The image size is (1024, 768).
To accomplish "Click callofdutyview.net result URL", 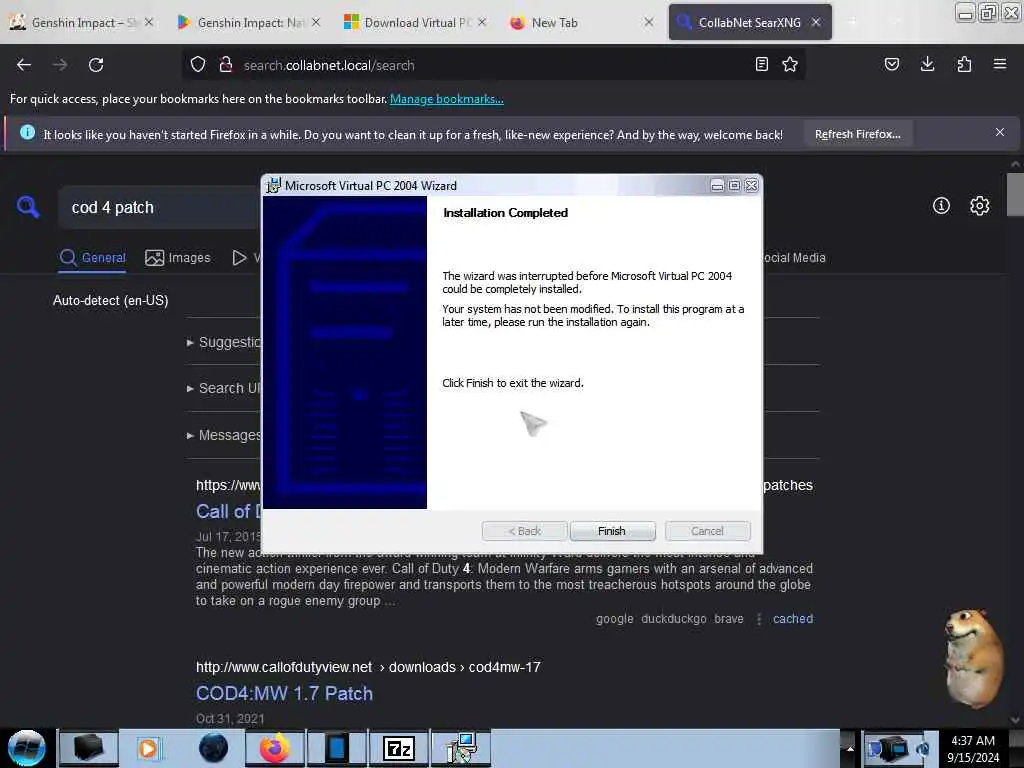I will click(x=368, y=667).
